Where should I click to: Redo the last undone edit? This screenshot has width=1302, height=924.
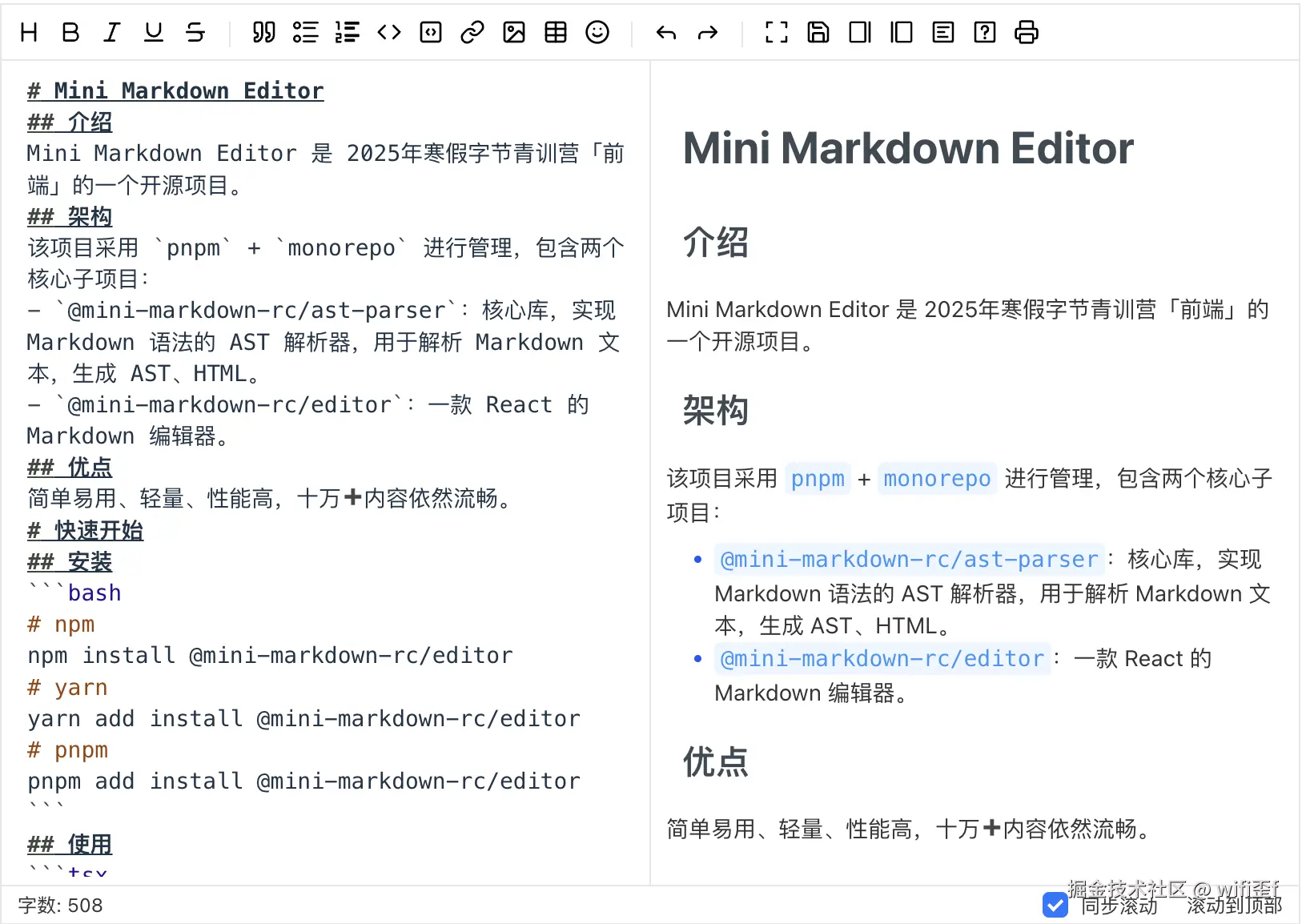click(x=708, y=32)
